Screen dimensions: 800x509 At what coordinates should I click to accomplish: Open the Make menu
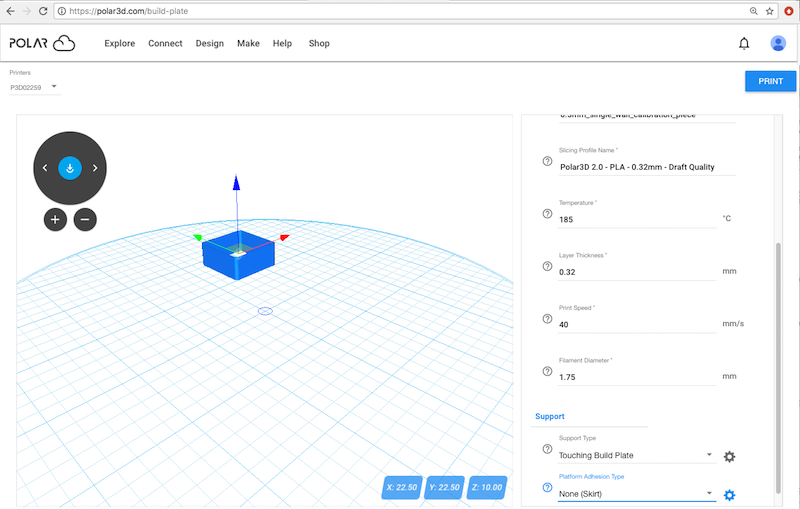[x=248, y=43]
